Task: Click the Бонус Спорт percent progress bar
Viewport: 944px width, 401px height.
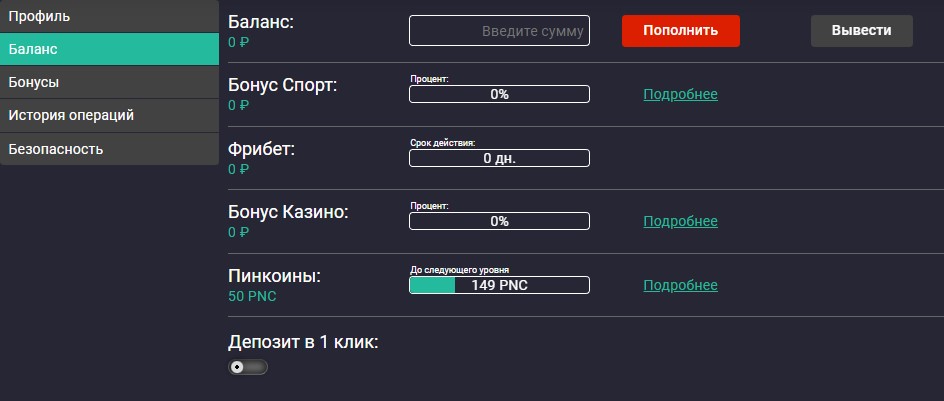Action: click(x=499, y=95)
